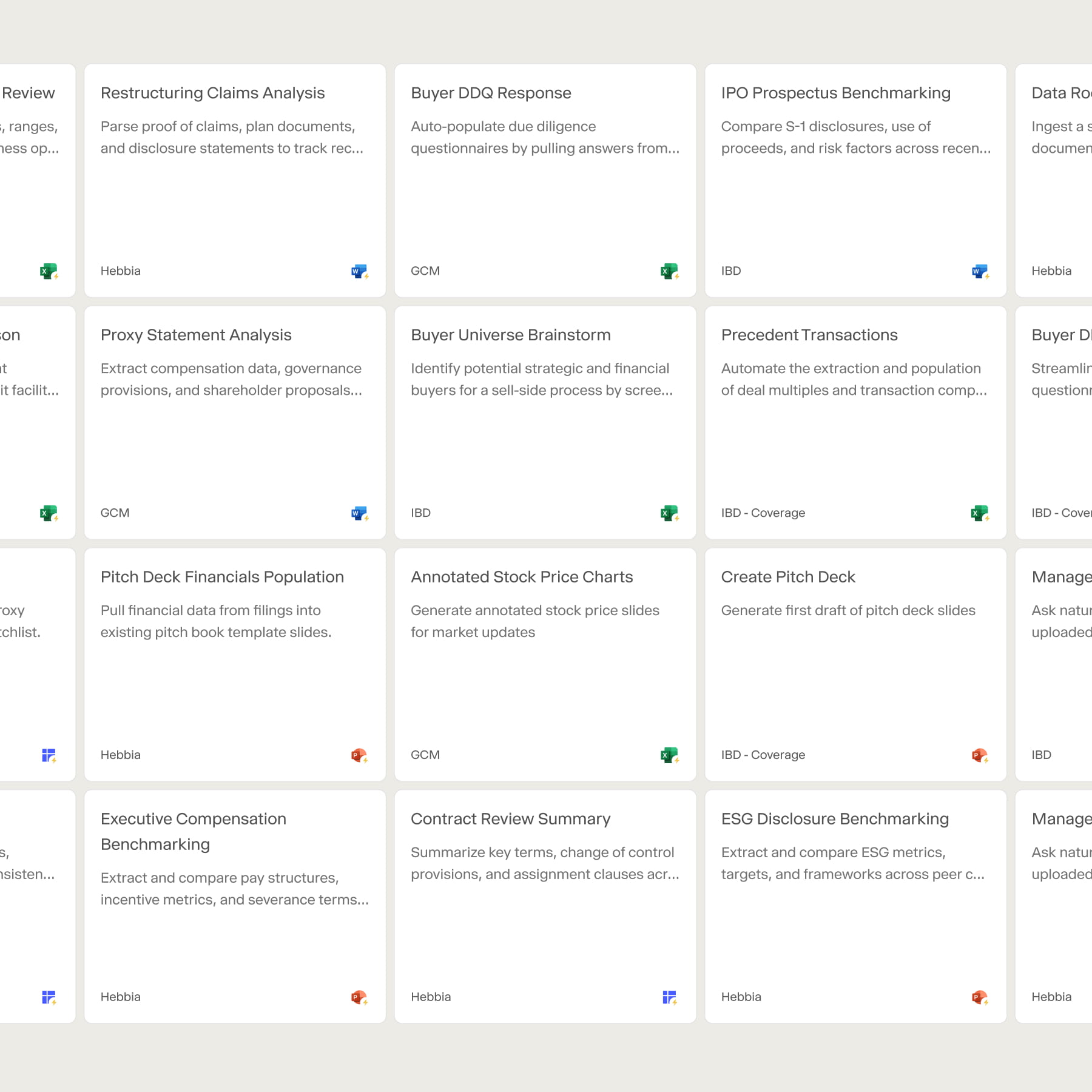
Task: Click IBD label on Buyer Universe Brainstorm card
Action: [x=420, y=513]
